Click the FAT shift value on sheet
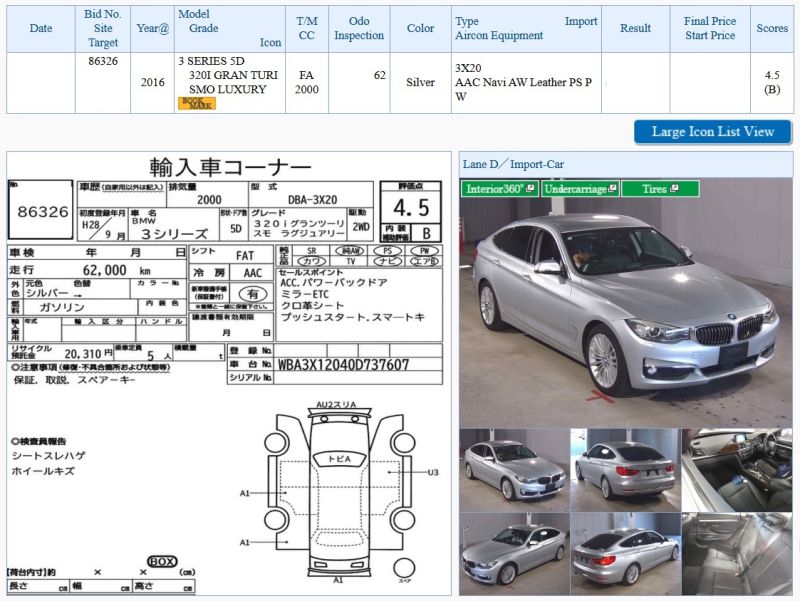This screenshot has width=800, height=601. tap(244, 256)
